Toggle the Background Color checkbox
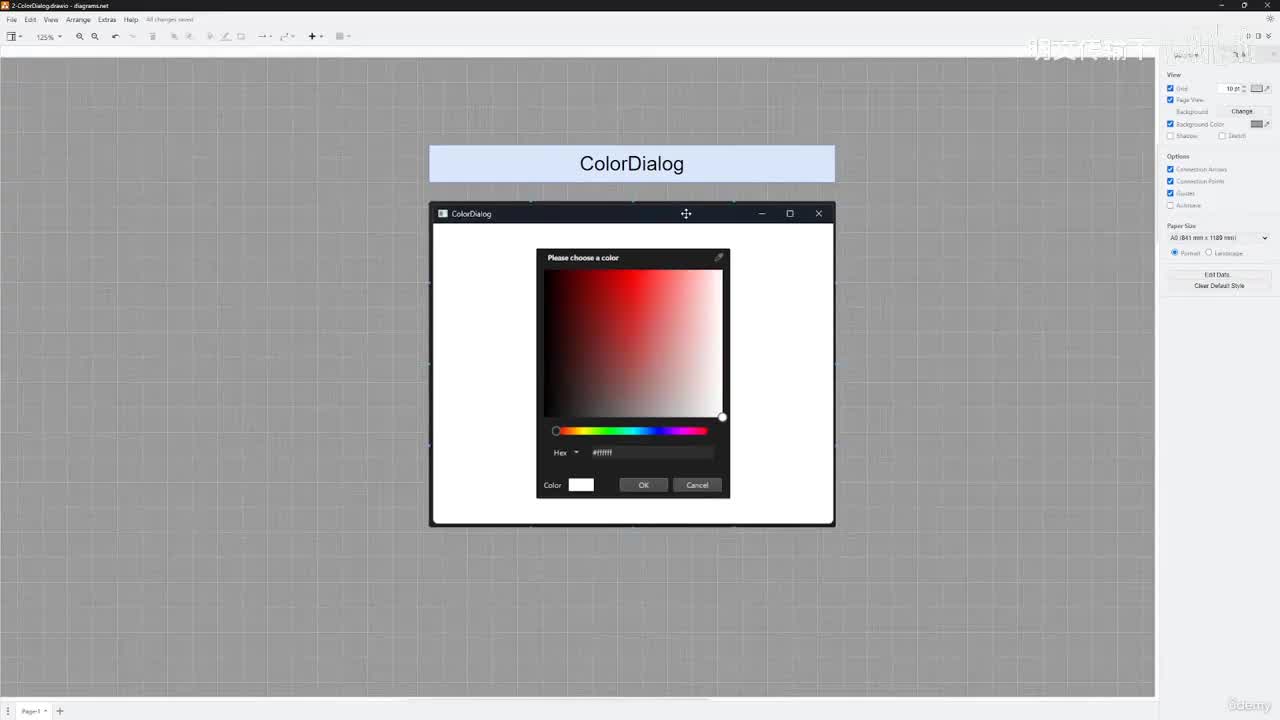The image size is (1280, 720). tap(1170, 124)
